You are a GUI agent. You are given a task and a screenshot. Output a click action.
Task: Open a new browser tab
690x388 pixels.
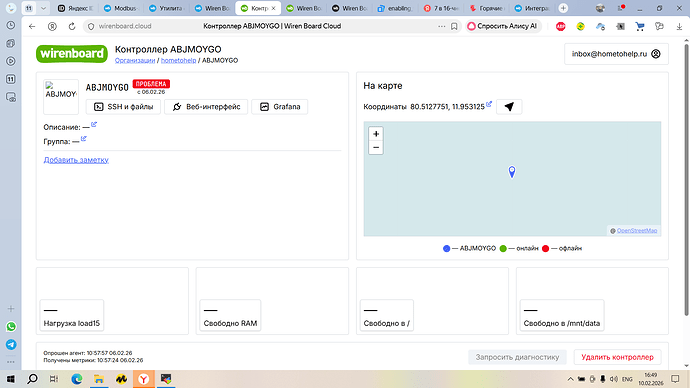point(563,8)
